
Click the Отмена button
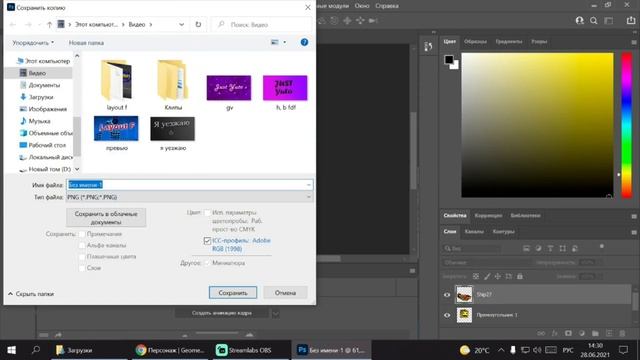click(x=285, y=293)
